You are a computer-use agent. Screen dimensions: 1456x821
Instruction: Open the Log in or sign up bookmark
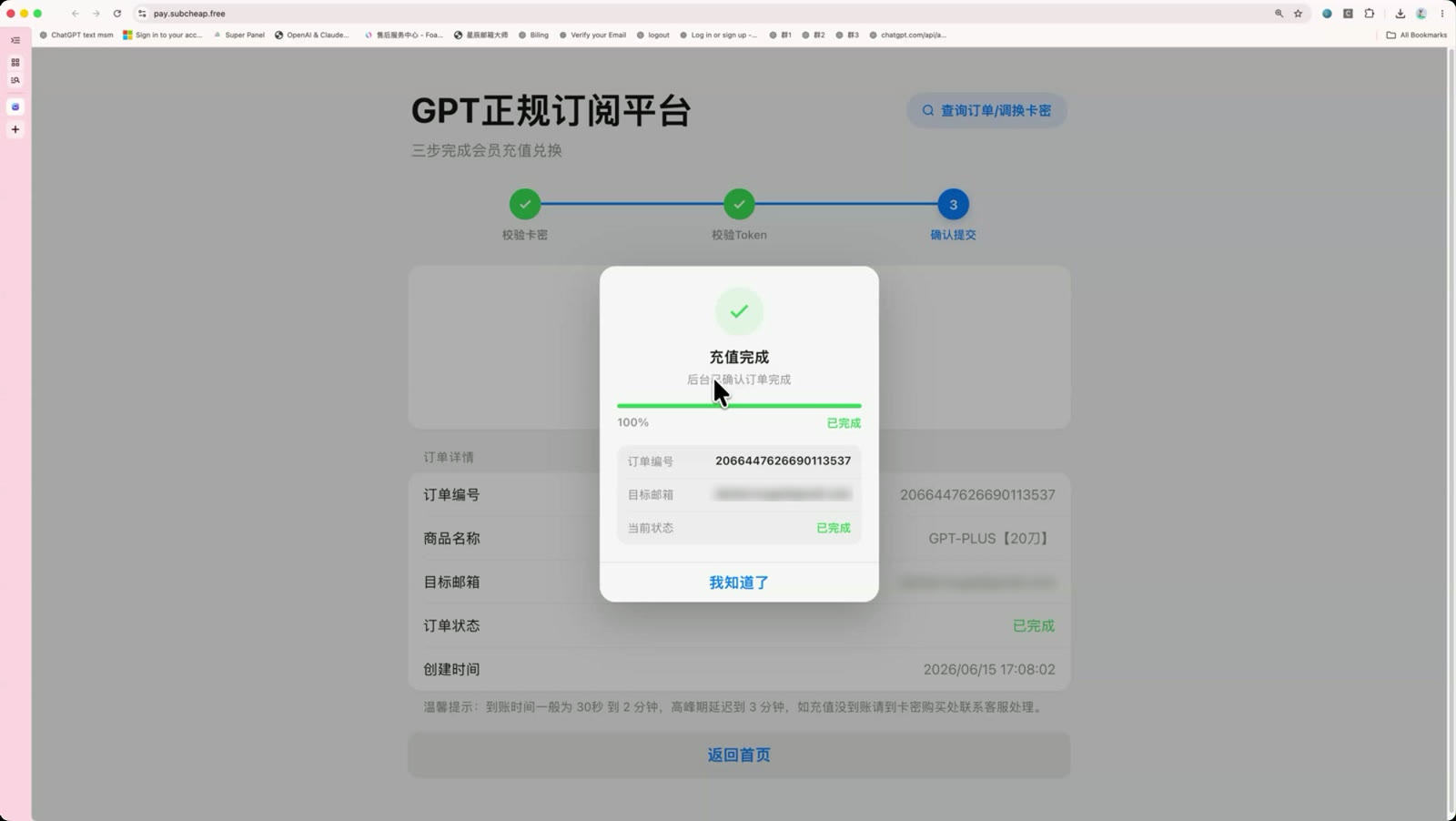click(719, 35)
